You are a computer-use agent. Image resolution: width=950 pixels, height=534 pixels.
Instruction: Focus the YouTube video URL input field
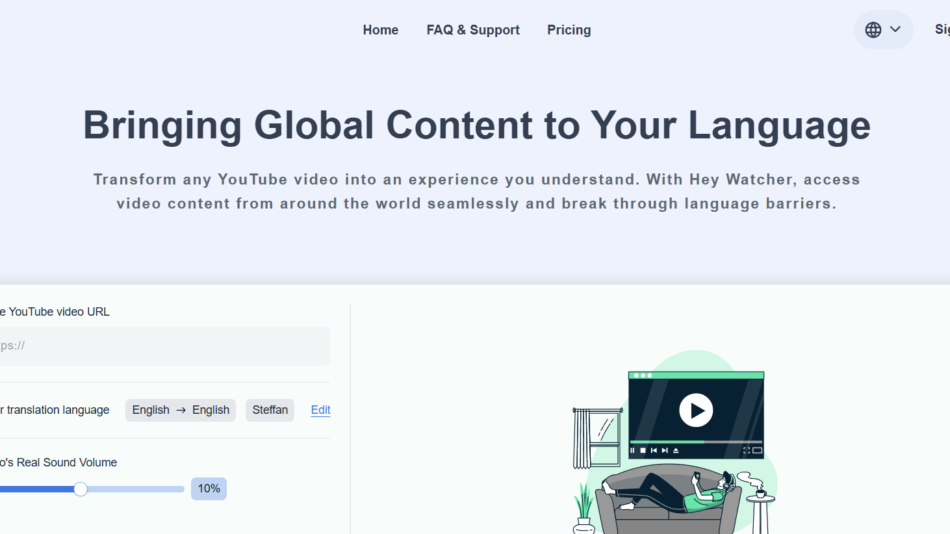[160, 346]
